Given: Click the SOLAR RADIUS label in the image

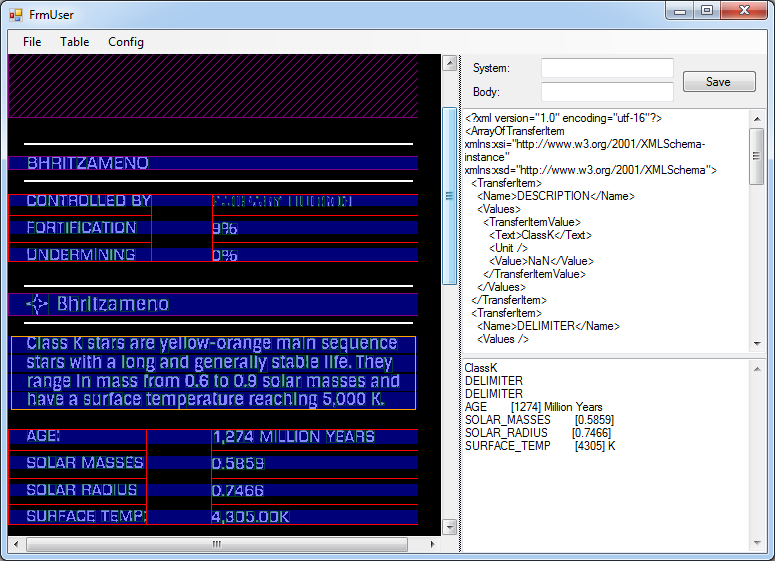Looking at the screenshot, I should [82, 490].
